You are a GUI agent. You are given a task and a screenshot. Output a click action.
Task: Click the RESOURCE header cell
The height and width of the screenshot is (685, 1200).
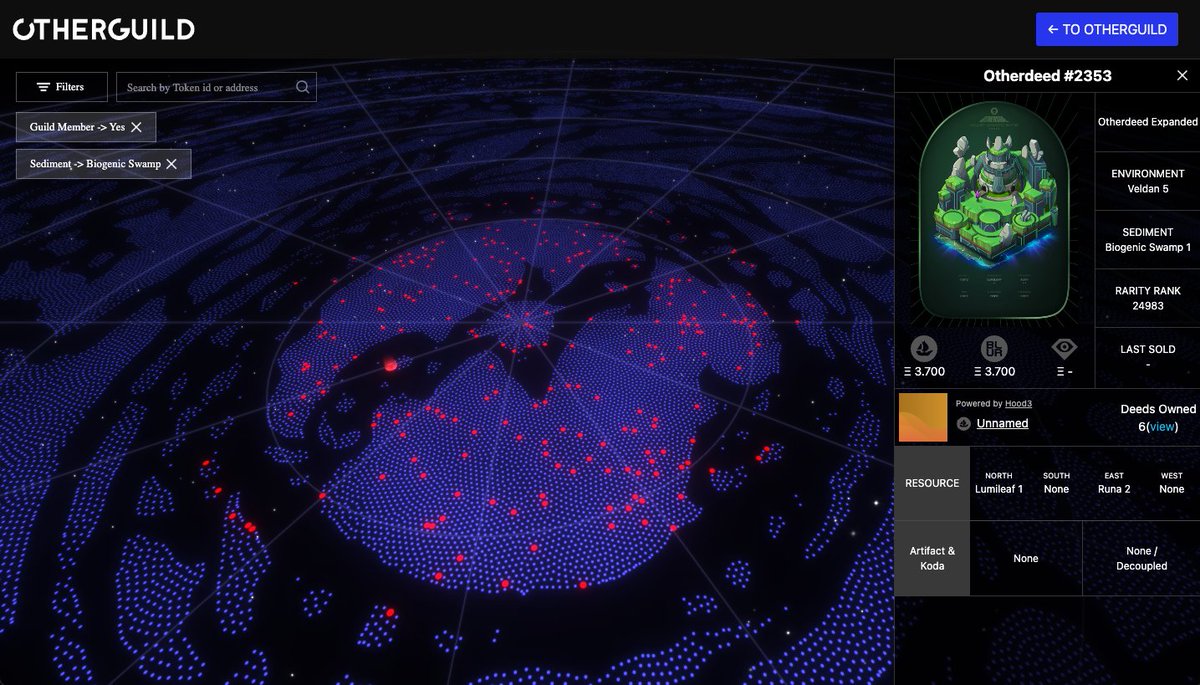tap(932, 483)
